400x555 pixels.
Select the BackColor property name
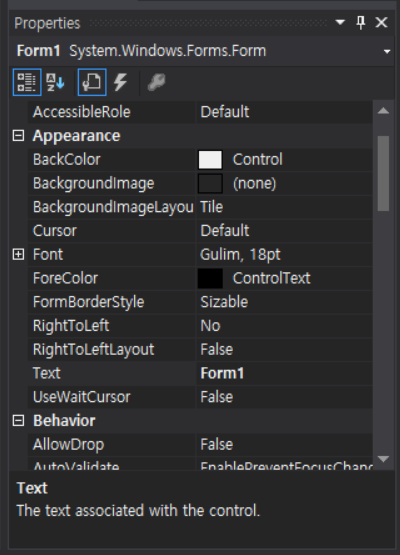click(67, 160)
